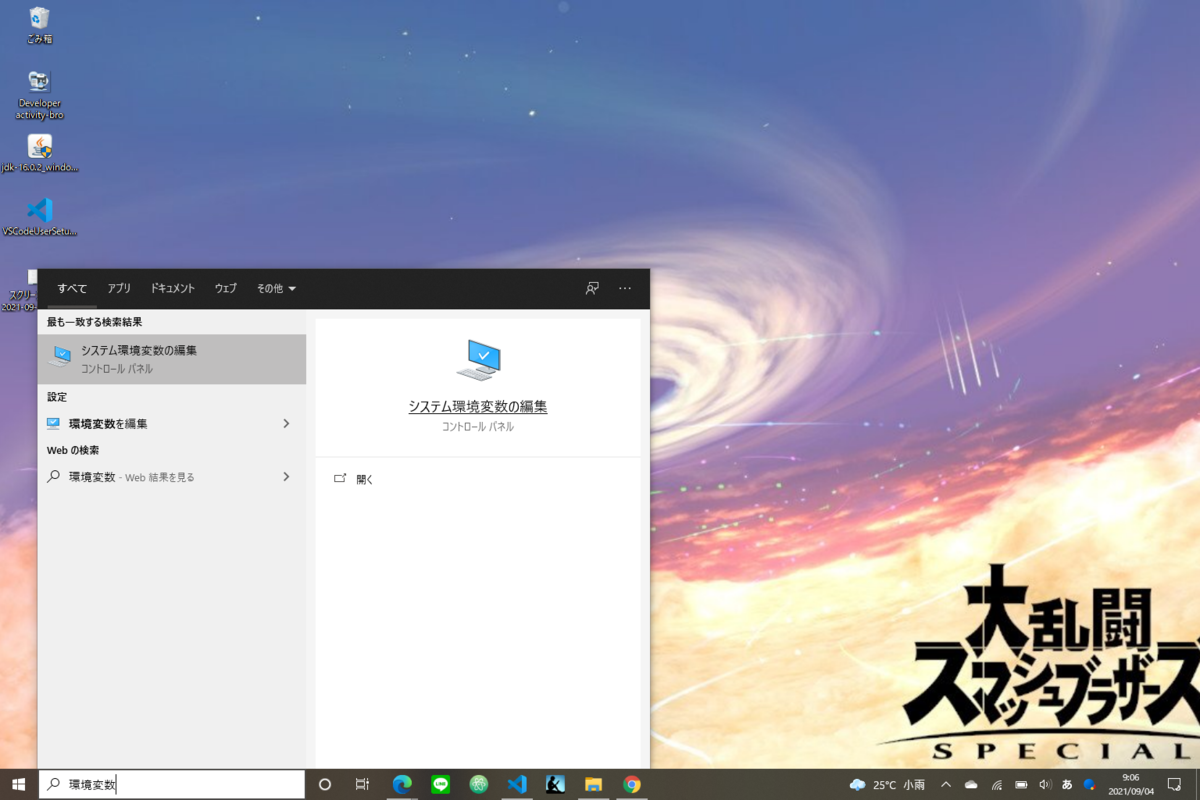Click the large control panel icon in preview

pyautogui.click(x=478, y=359)
